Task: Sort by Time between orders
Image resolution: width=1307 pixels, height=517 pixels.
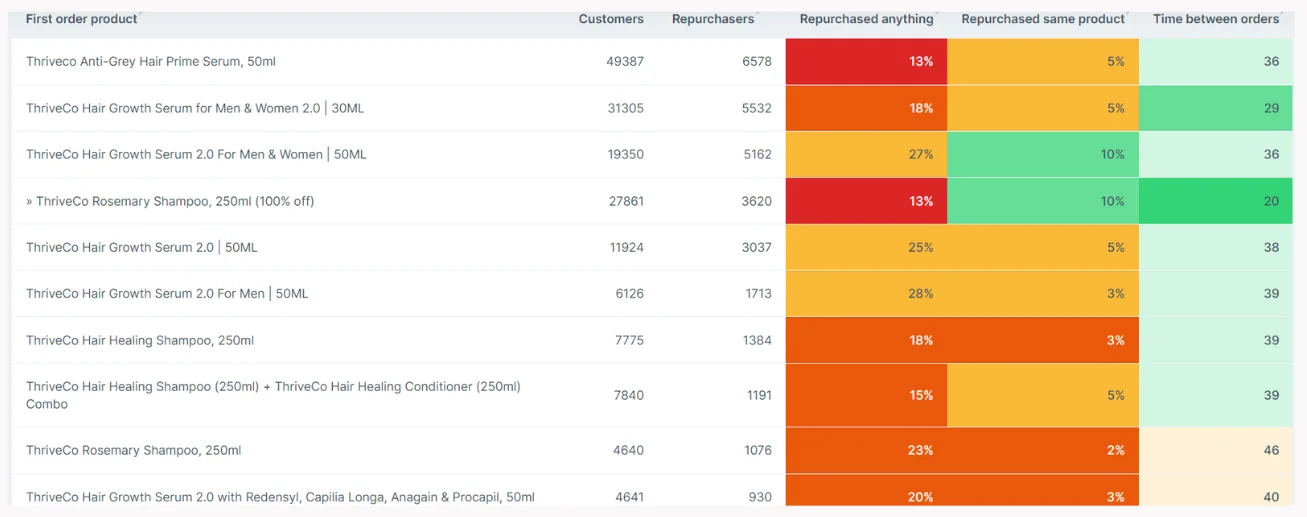Action: click(1215, 19)
